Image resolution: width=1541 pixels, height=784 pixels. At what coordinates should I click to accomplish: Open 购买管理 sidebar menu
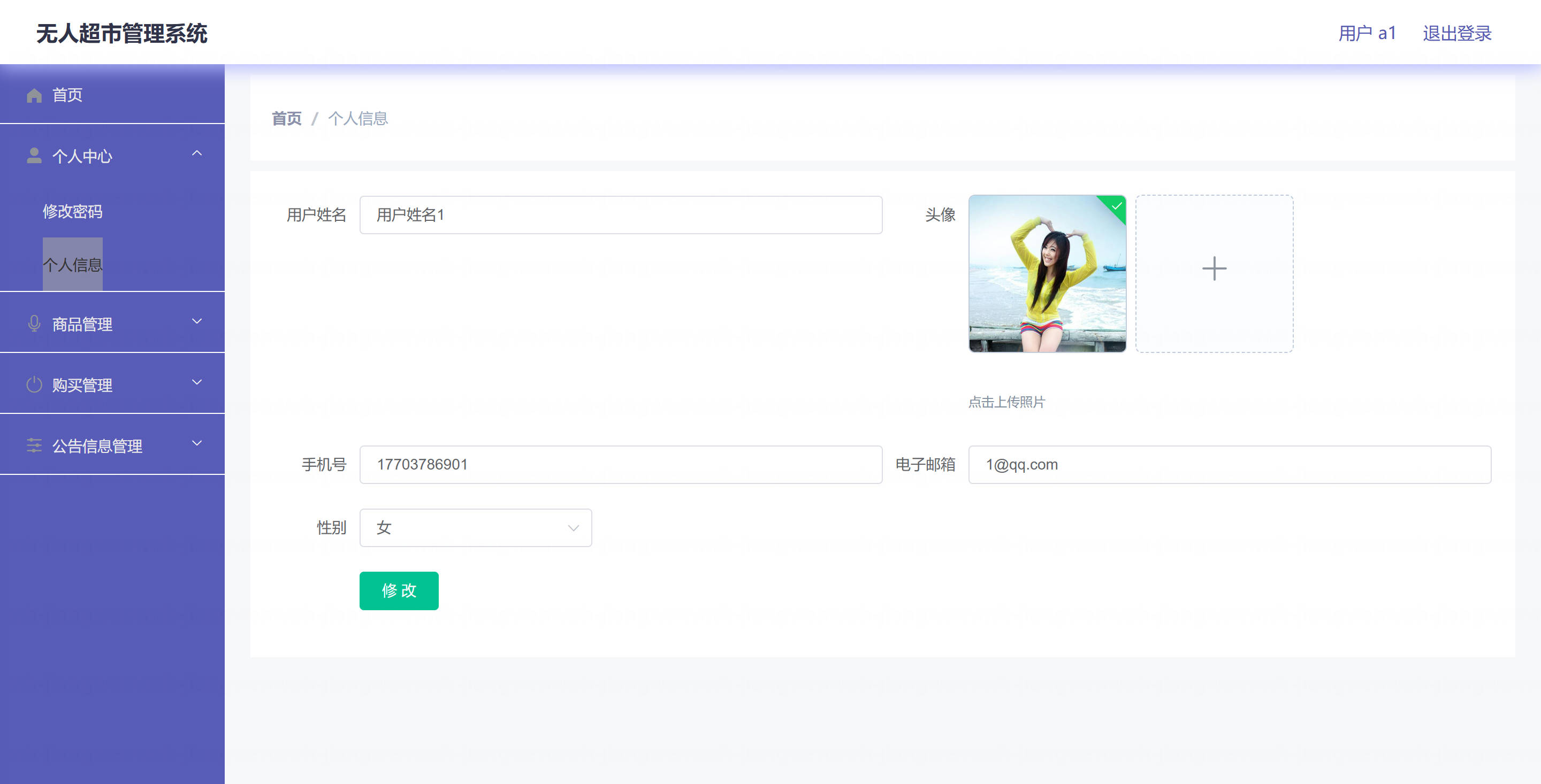[x=112, y=385]
